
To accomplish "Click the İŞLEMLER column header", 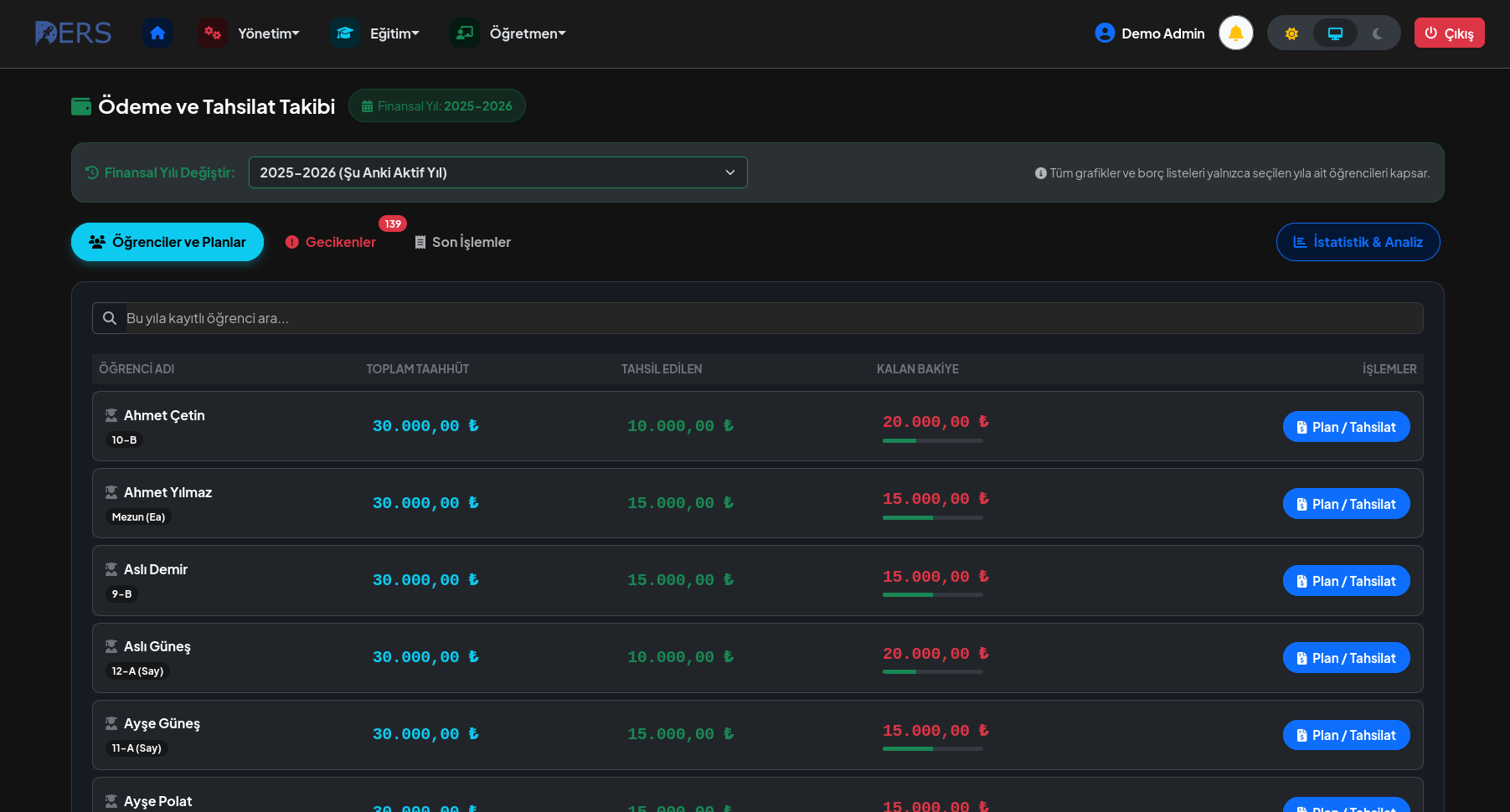I will click(x=1389, y=369).
